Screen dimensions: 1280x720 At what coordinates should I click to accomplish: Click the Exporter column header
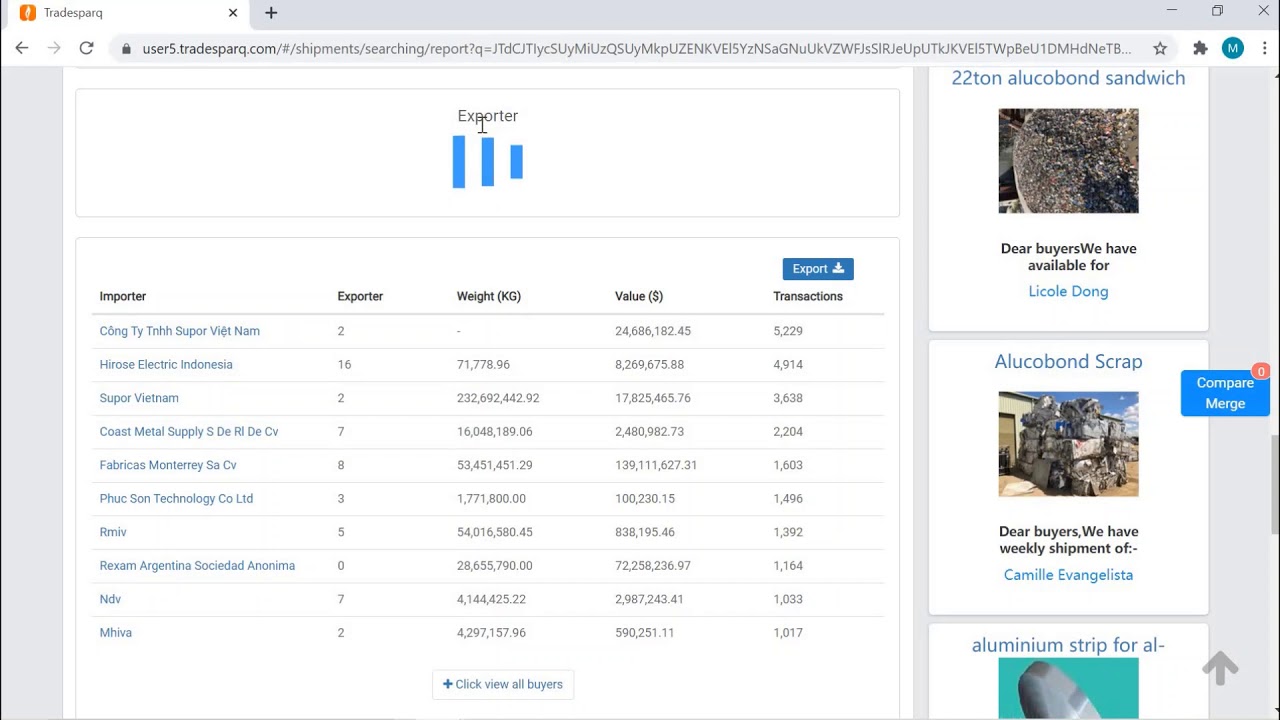point(360,296)
